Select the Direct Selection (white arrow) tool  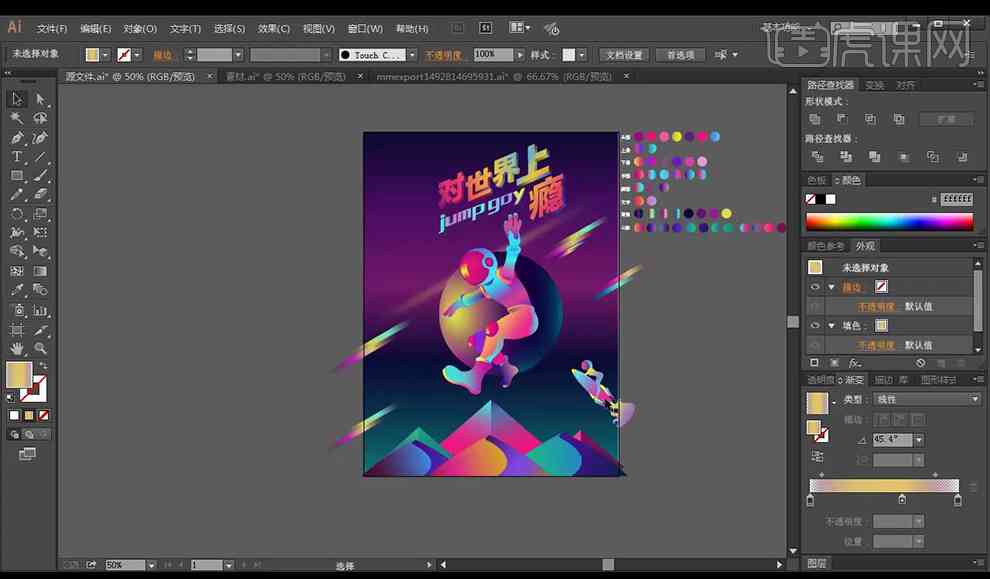40,98
